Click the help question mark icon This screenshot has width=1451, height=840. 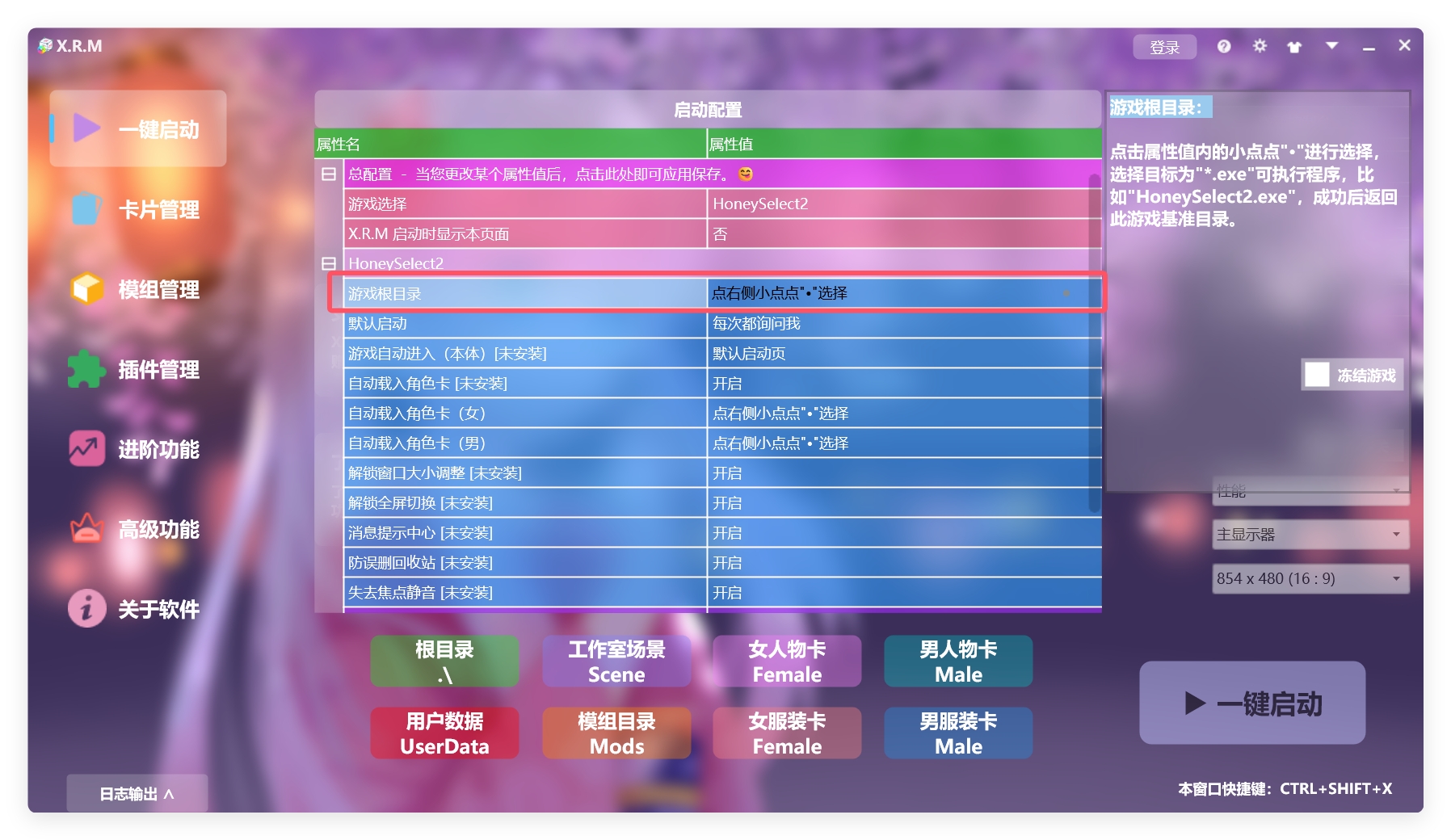tap(1223, 47)
